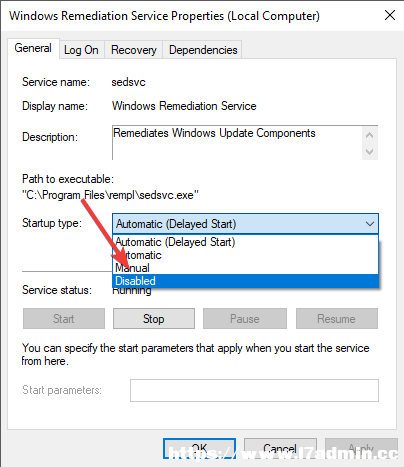This screenshot has width=404, height=467.
Task: Click the description scroll down arrow
Action: pyautogui.click(x=369, y=152)
